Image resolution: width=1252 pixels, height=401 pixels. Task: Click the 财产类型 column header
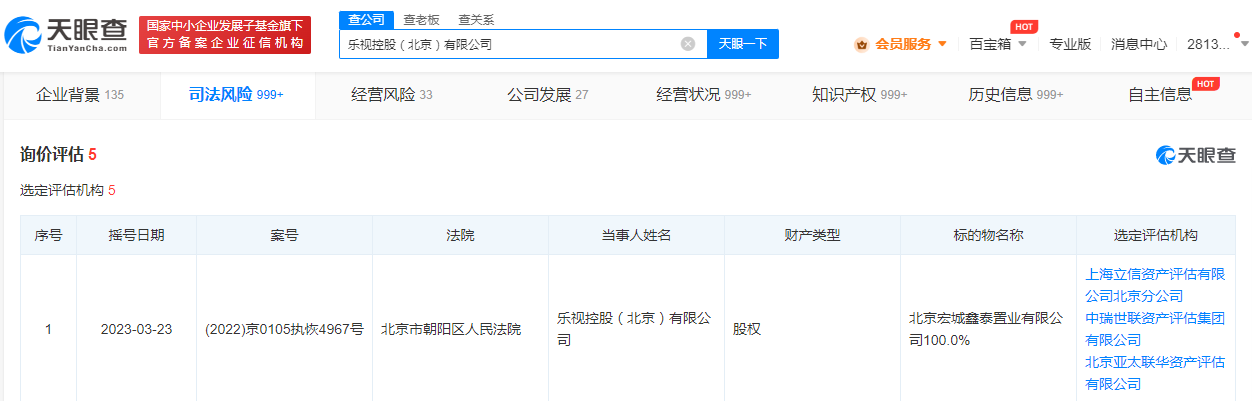tap(812, 235)
